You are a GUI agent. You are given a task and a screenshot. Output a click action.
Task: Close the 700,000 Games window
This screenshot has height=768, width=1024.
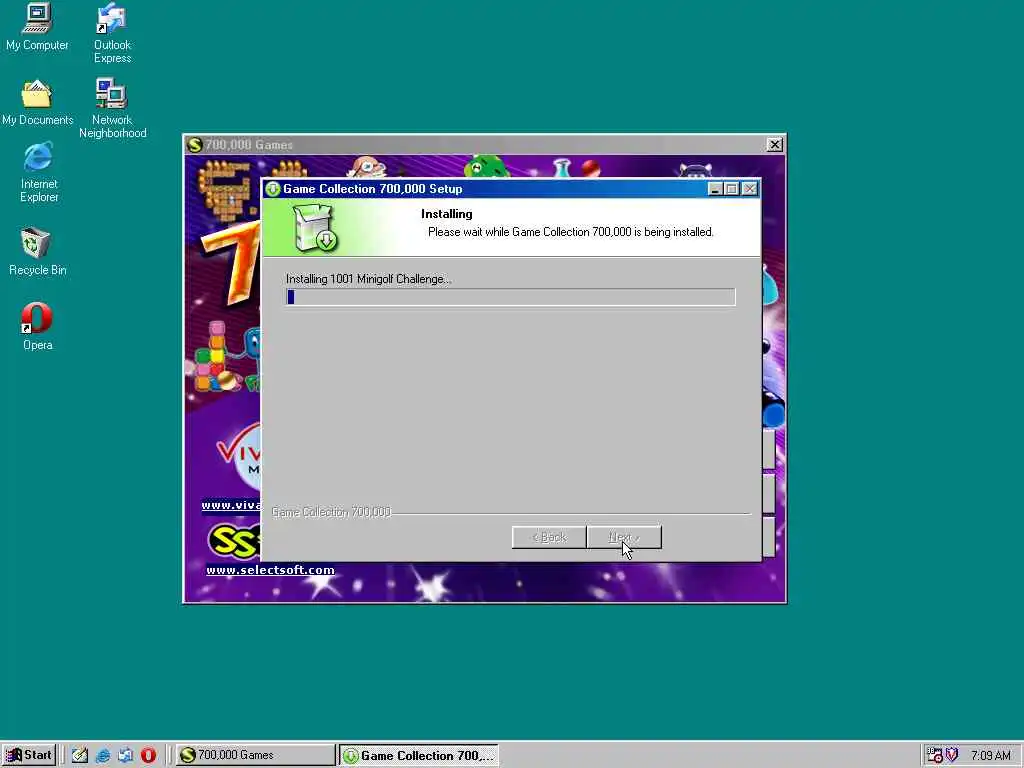tap(775, 144)
